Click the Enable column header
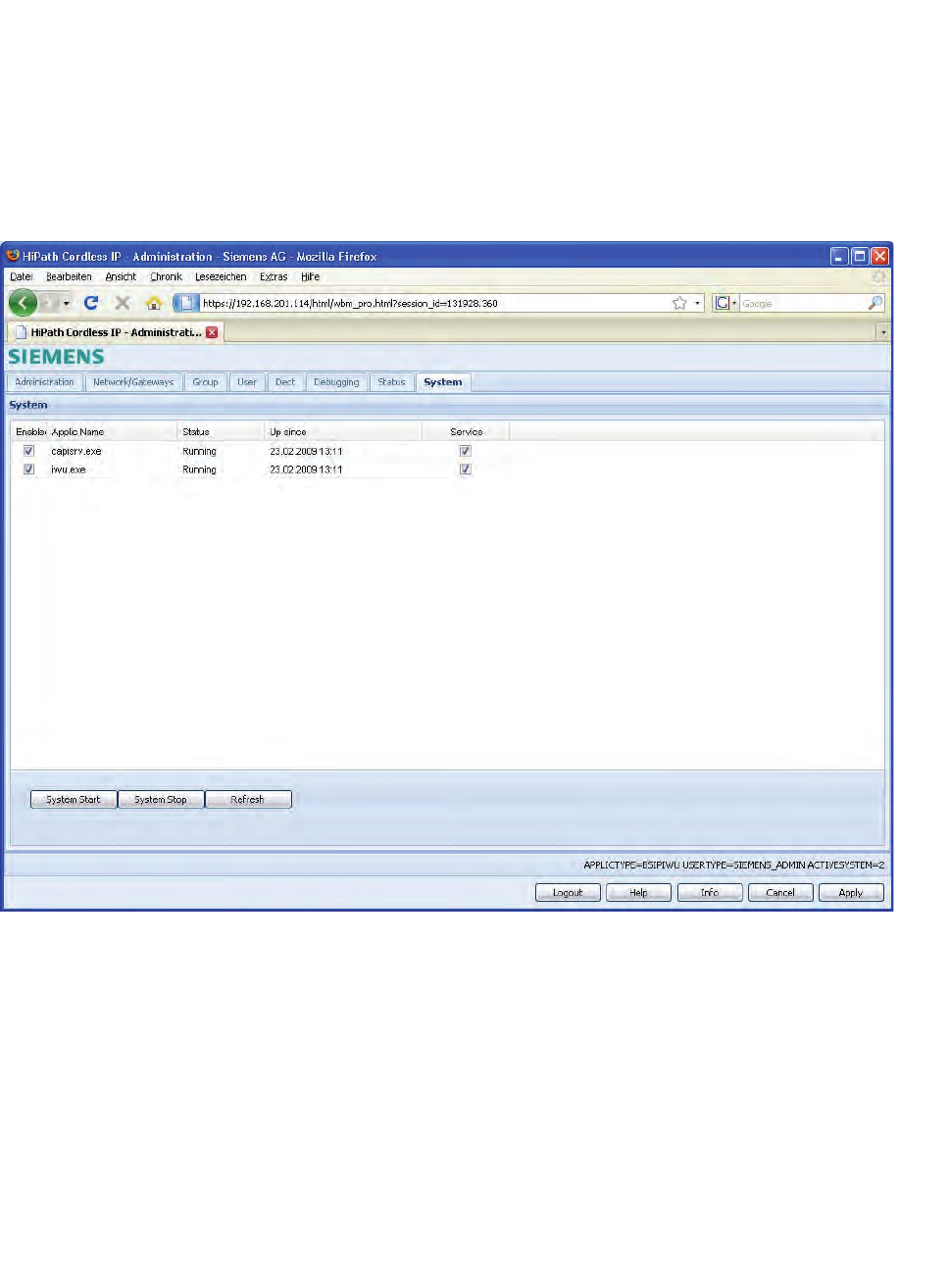This screenshot has width=949, height=1288. (29, 431)
